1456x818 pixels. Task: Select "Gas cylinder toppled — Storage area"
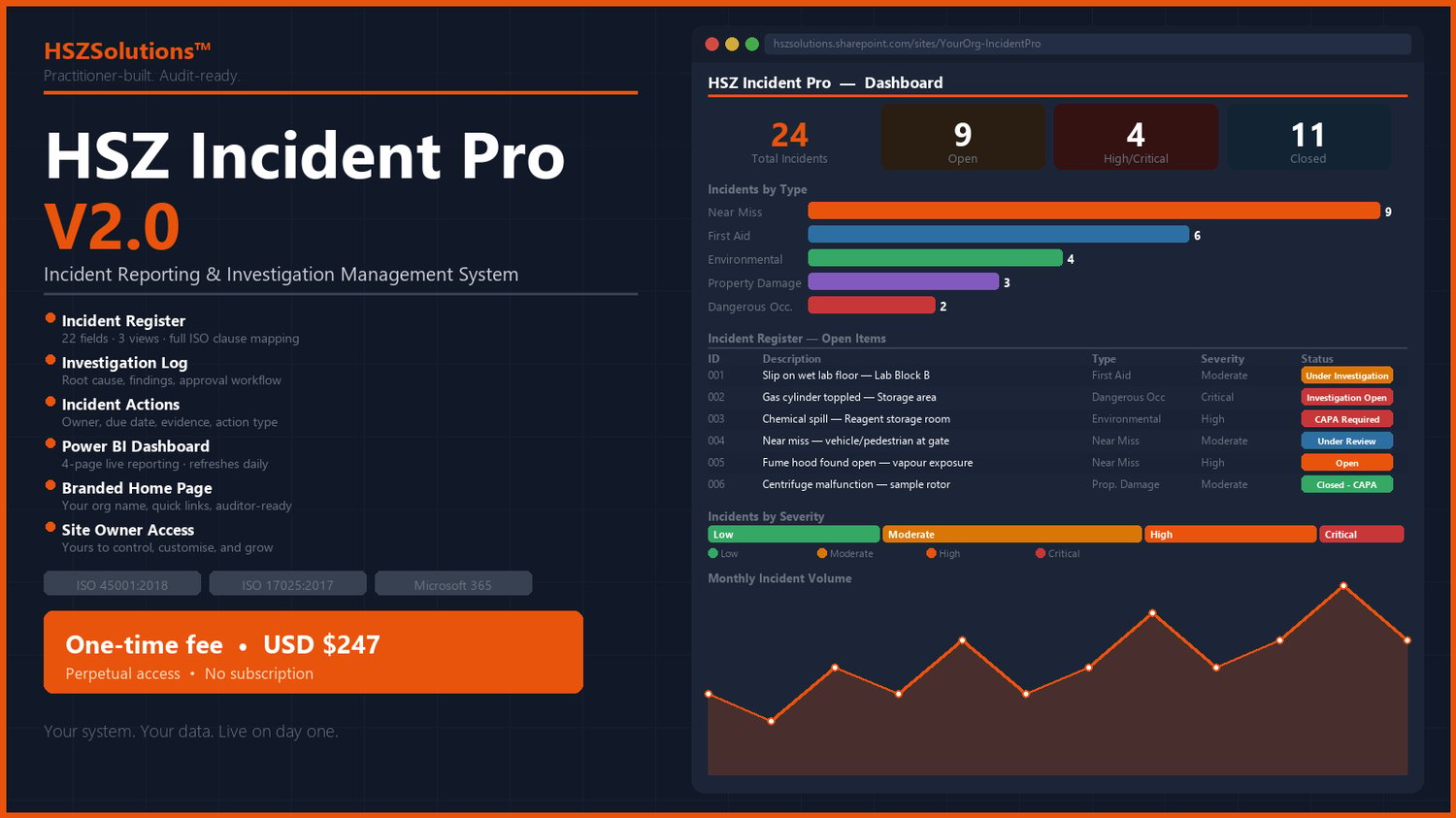[849, 397]
